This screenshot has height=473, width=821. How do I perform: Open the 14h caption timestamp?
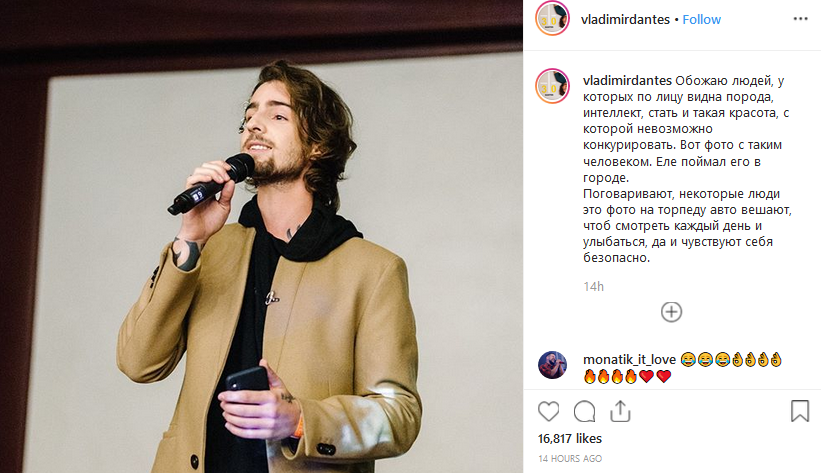click(593, 287)
